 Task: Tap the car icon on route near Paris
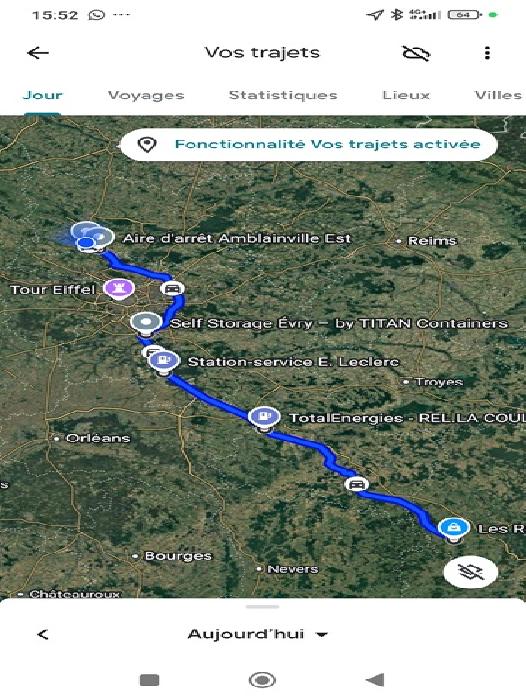(x=172, y=288)
